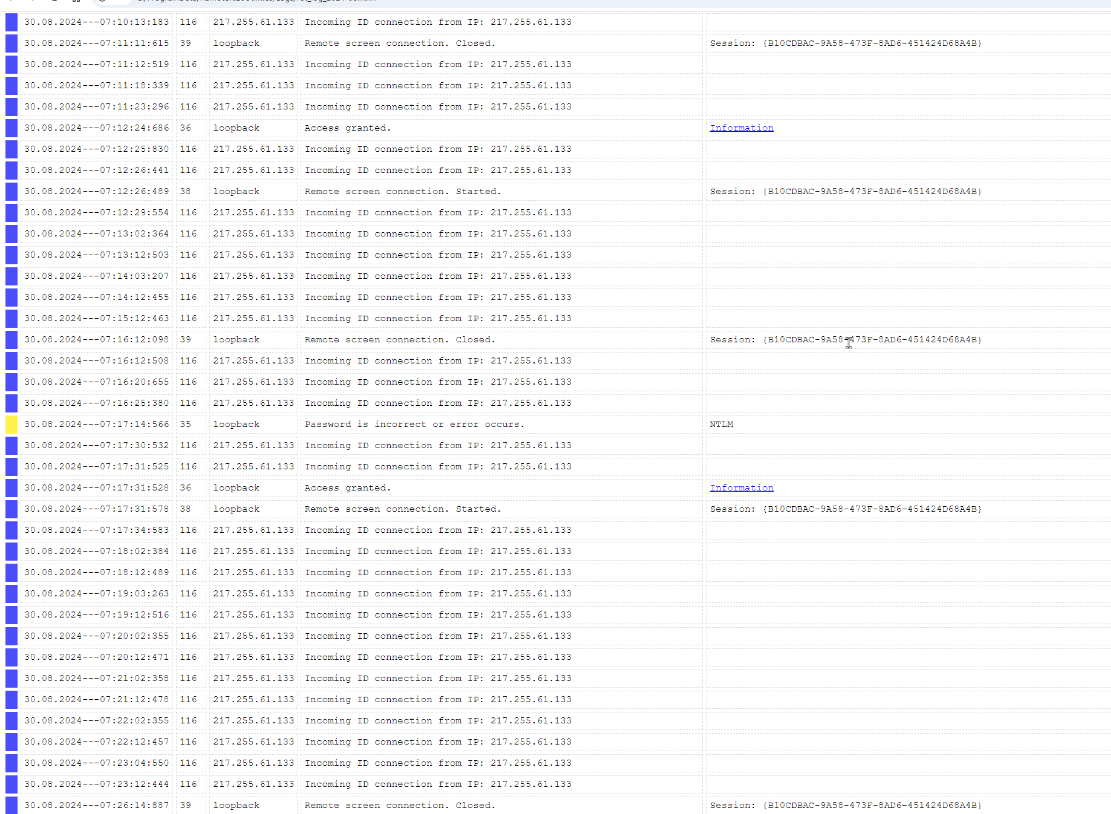Click the blue marker for 07:16:12:098 row
Image resolution: width=1111 pixels, height=814 pixels.
[x=12, y=340]
